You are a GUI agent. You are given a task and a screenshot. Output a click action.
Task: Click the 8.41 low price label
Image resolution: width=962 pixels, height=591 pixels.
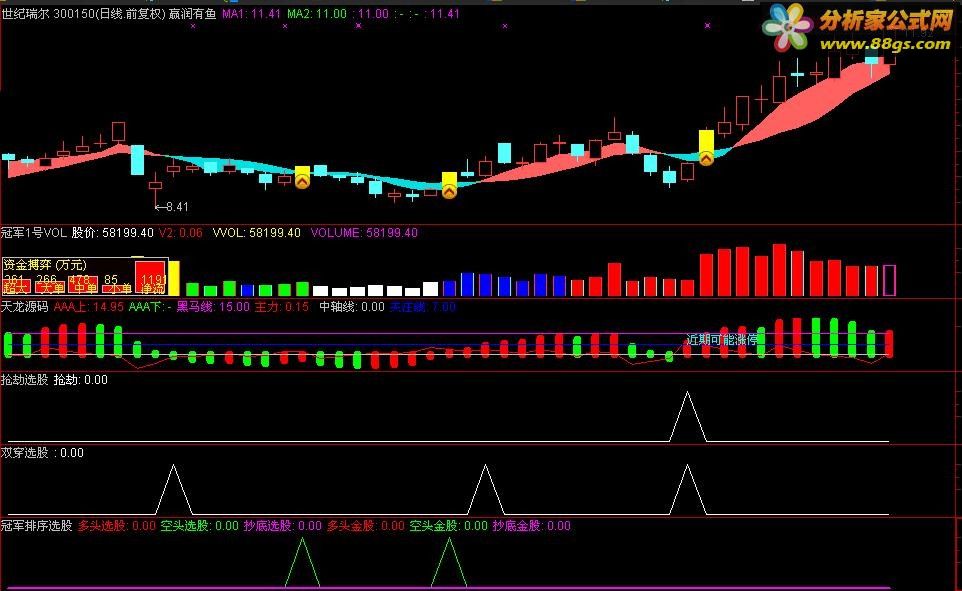click(x=177, y=207)
